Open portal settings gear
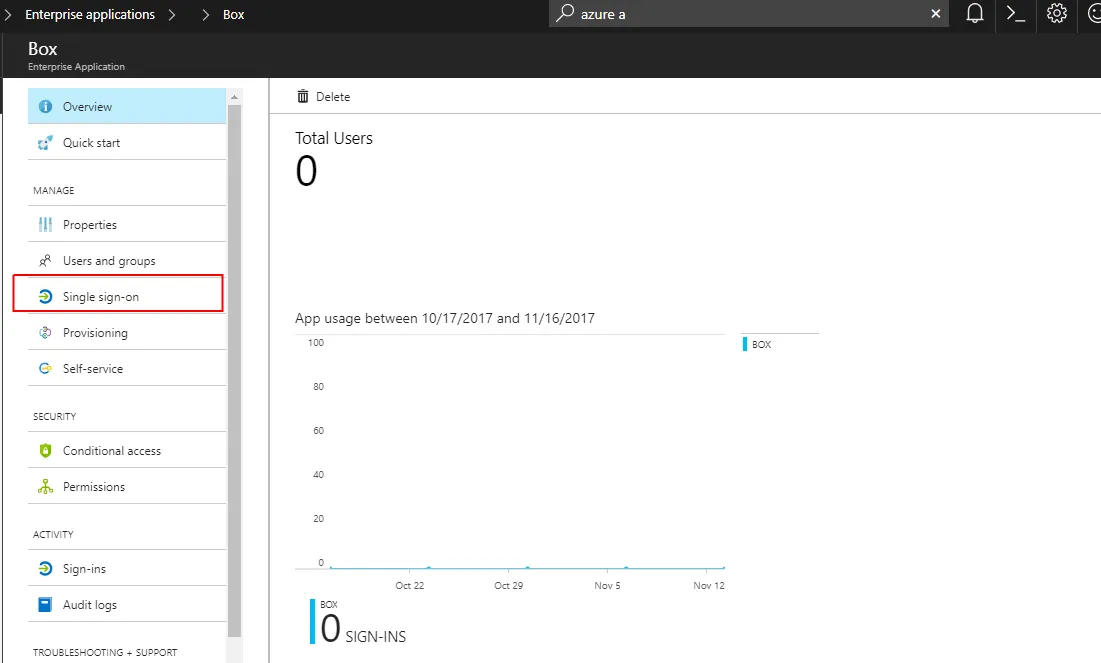This screenshot has height=663, width=1101. pos(1056,13)
